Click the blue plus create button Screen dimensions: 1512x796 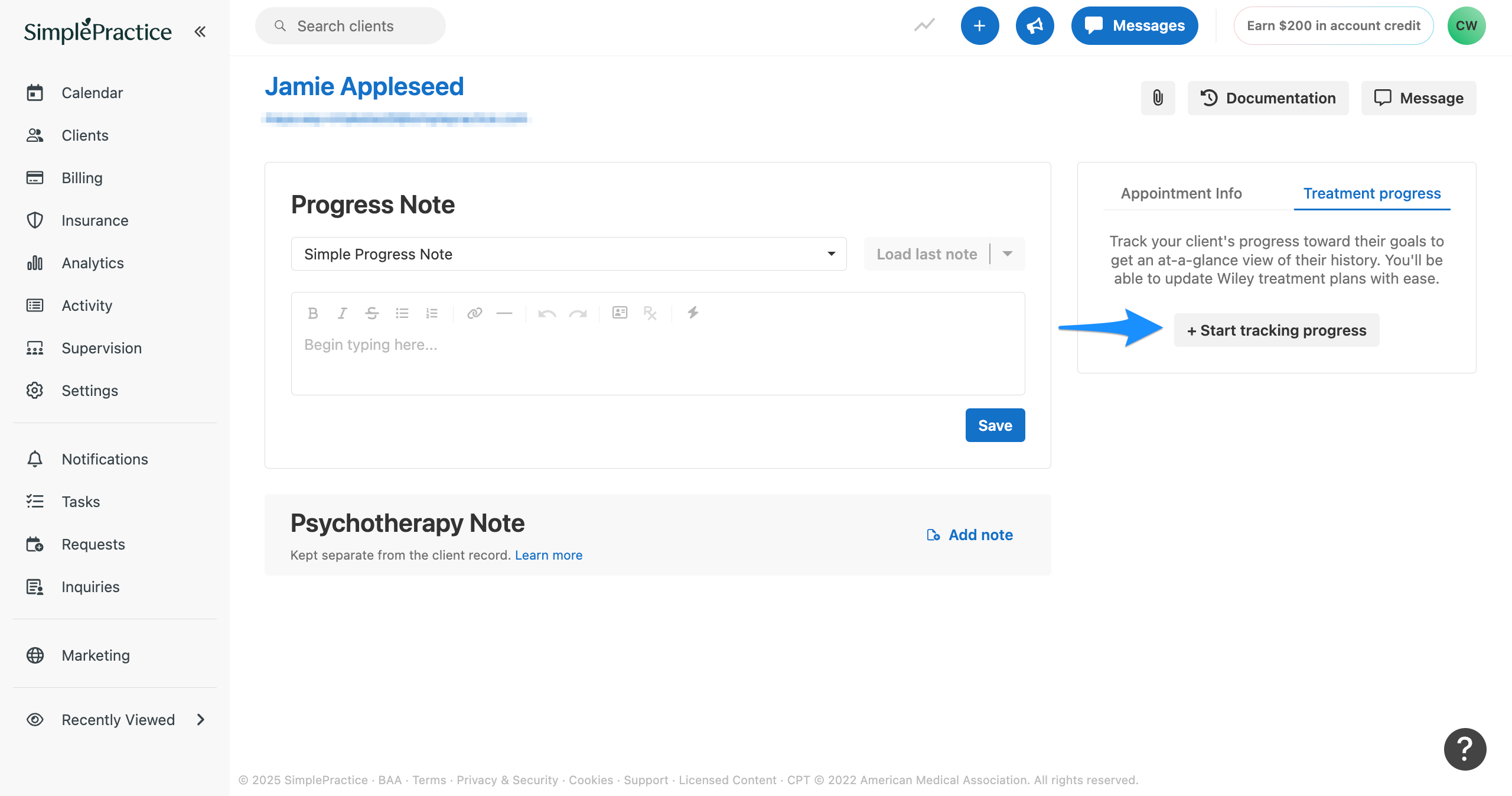pos(979,26)
